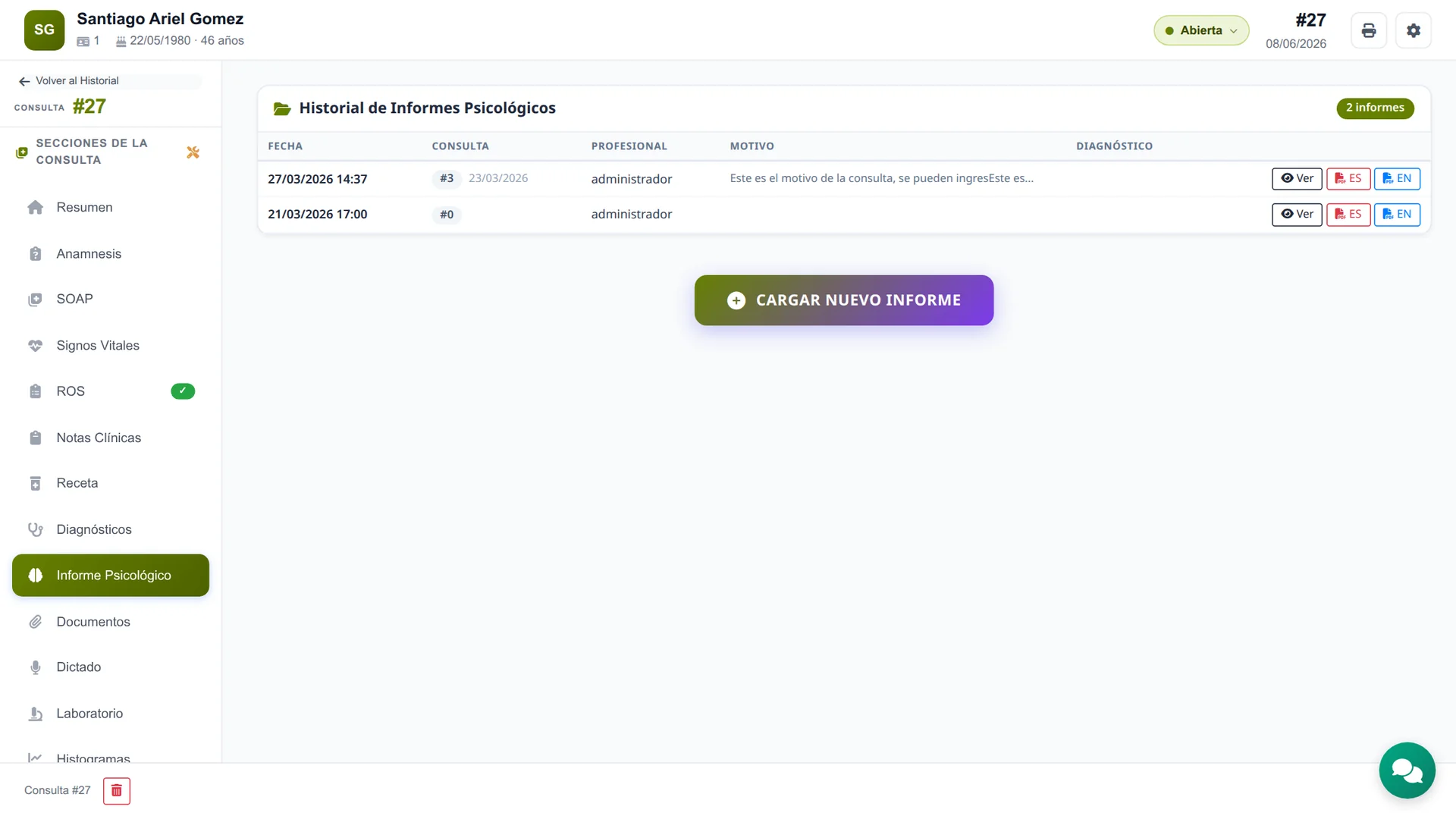This screenshot has height=819, width=1456.
Task: Delete Consulta #27 with the trash icon
Action: (x=117, y=791)
